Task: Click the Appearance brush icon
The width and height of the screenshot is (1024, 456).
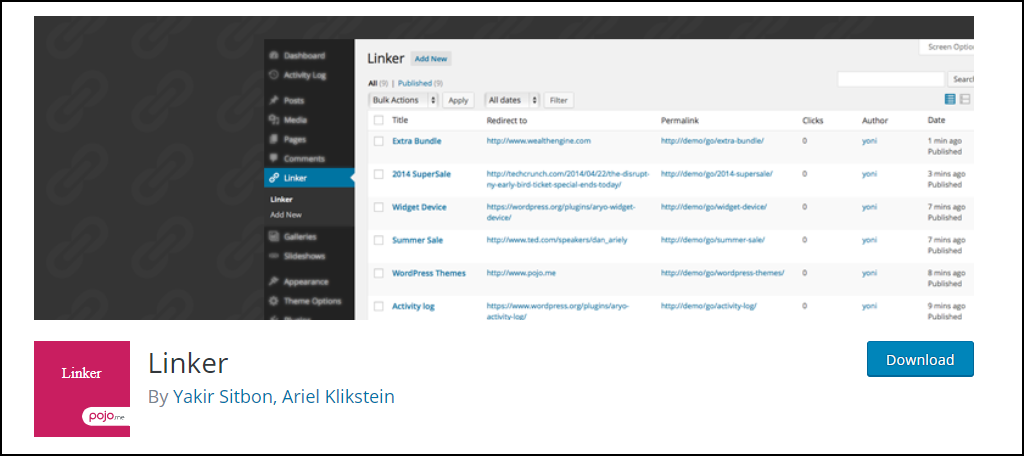Action: point(274,282)
